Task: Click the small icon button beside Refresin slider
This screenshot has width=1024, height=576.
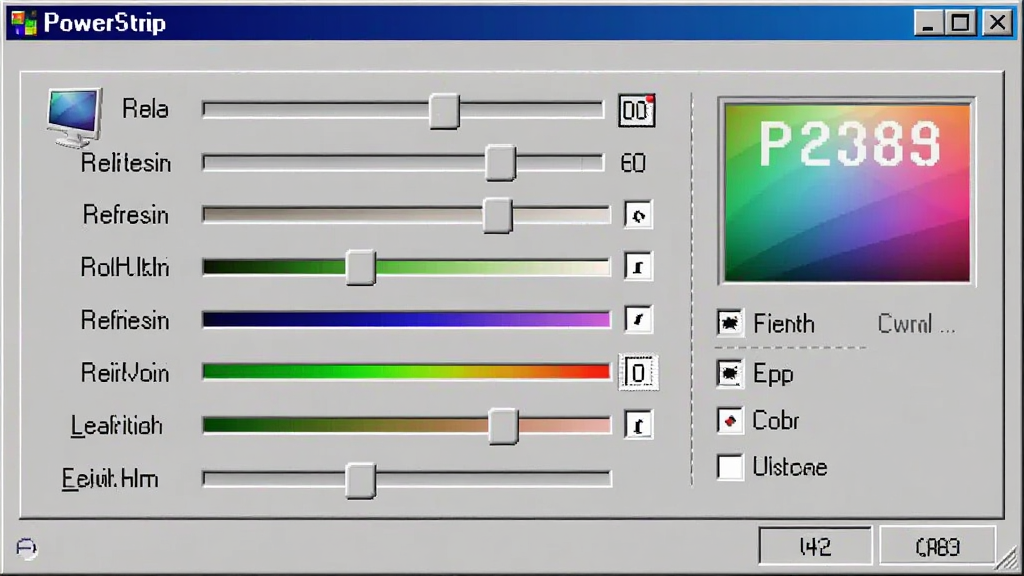Action: pos(638,215)
